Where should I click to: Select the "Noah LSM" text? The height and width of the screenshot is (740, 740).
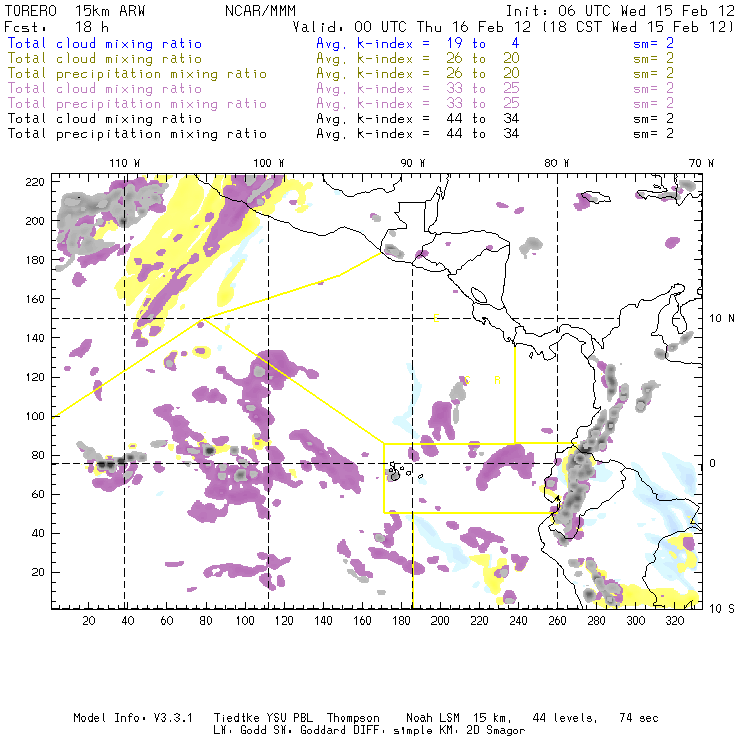433,718
